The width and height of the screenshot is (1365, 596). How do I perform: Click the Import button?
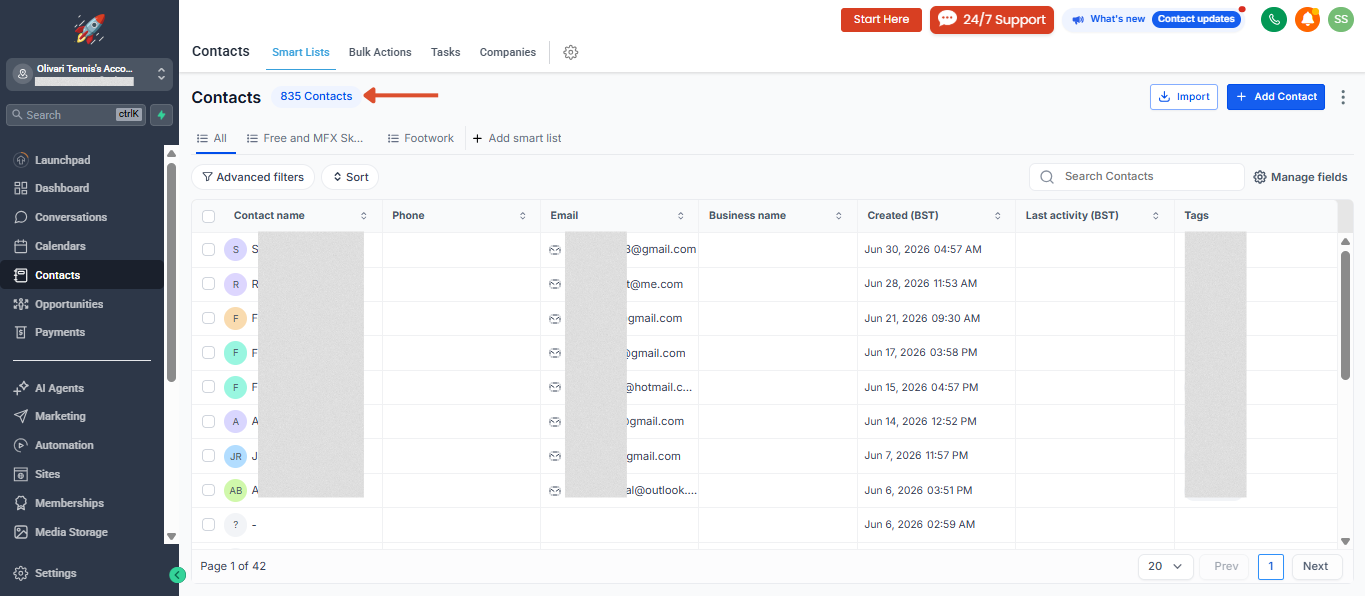1184,97
